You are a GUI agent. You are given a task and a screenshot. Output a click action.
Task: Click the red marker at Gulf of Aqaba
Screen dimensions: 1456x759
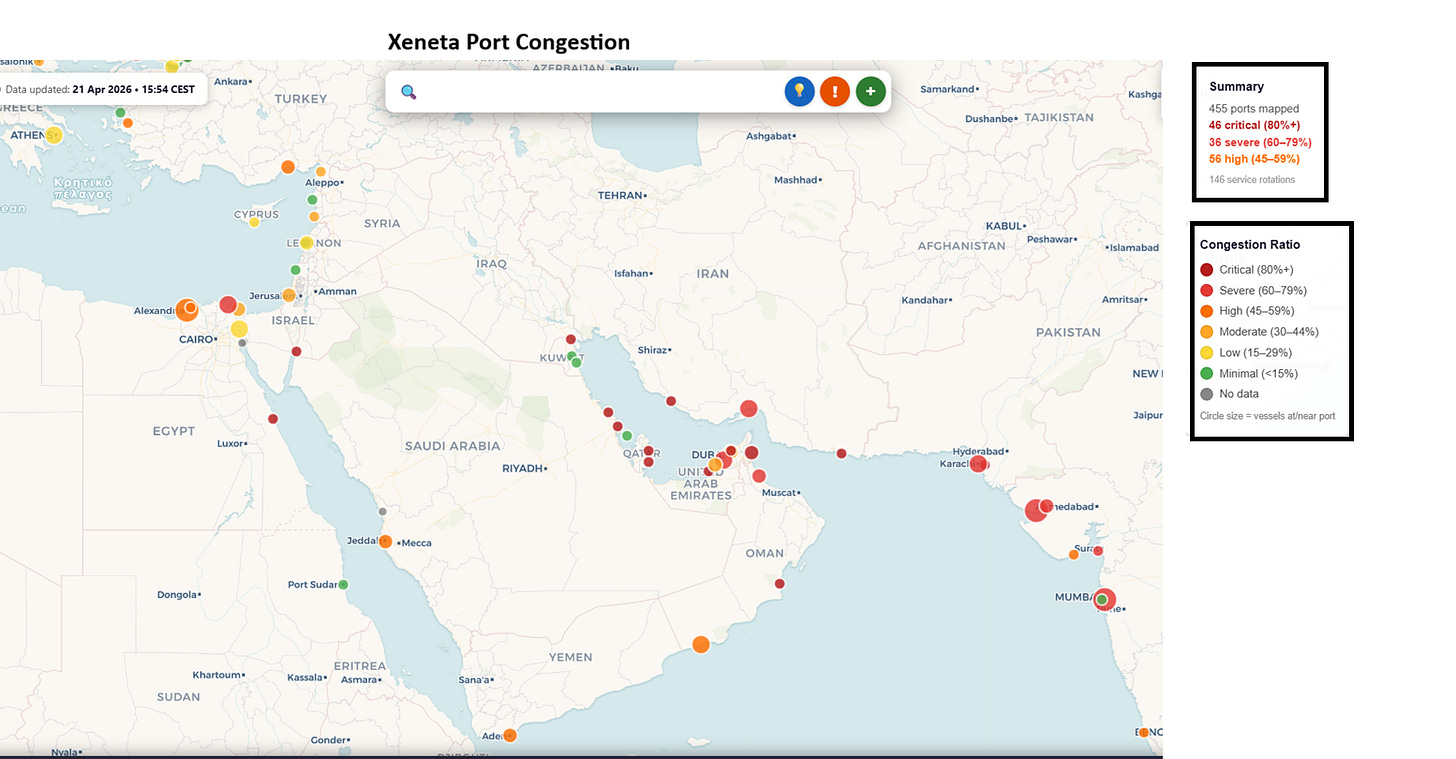[x=296, y=351]
